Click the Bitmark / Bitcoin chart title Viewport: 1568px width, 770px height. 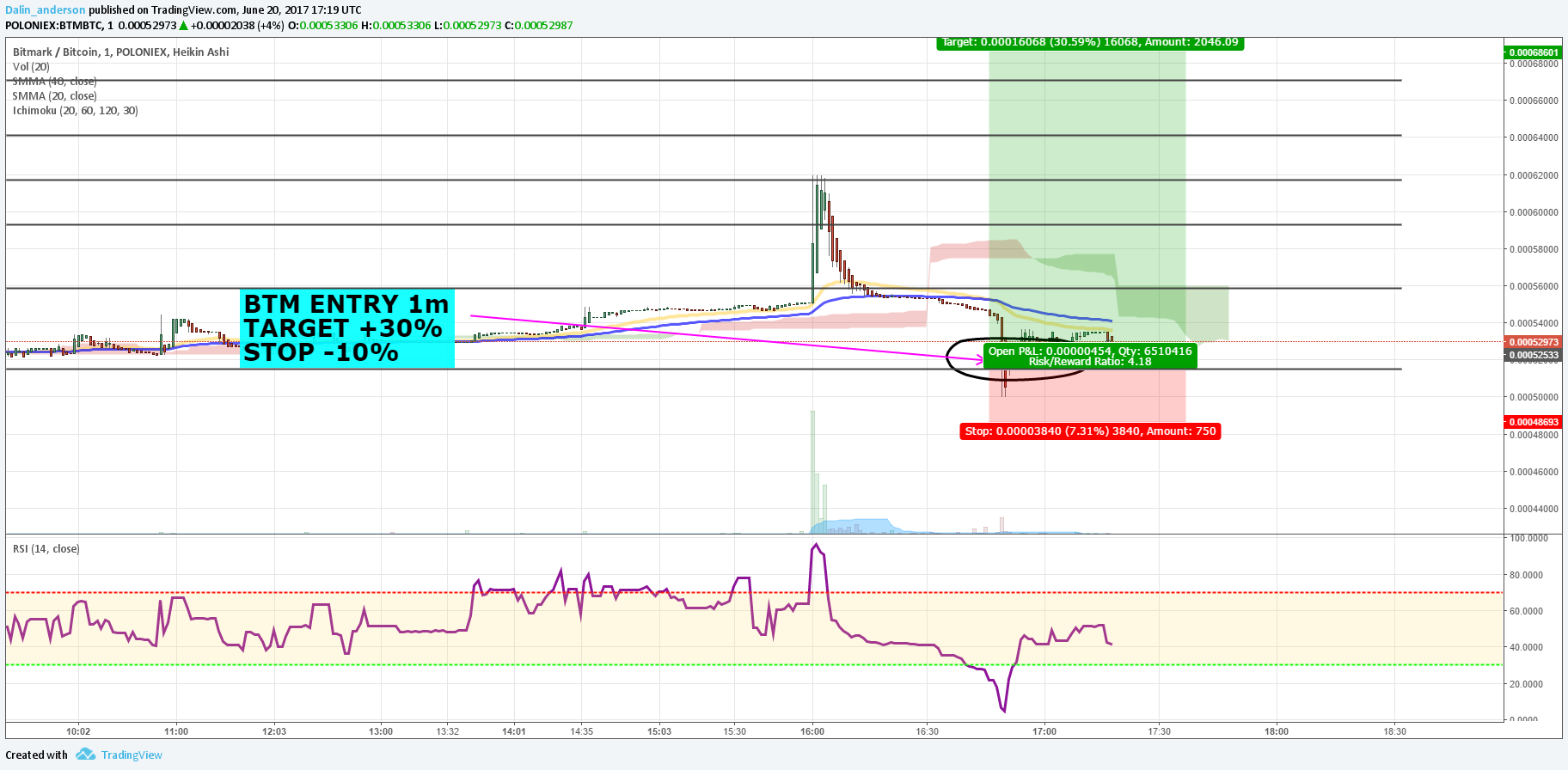[121, 52]
